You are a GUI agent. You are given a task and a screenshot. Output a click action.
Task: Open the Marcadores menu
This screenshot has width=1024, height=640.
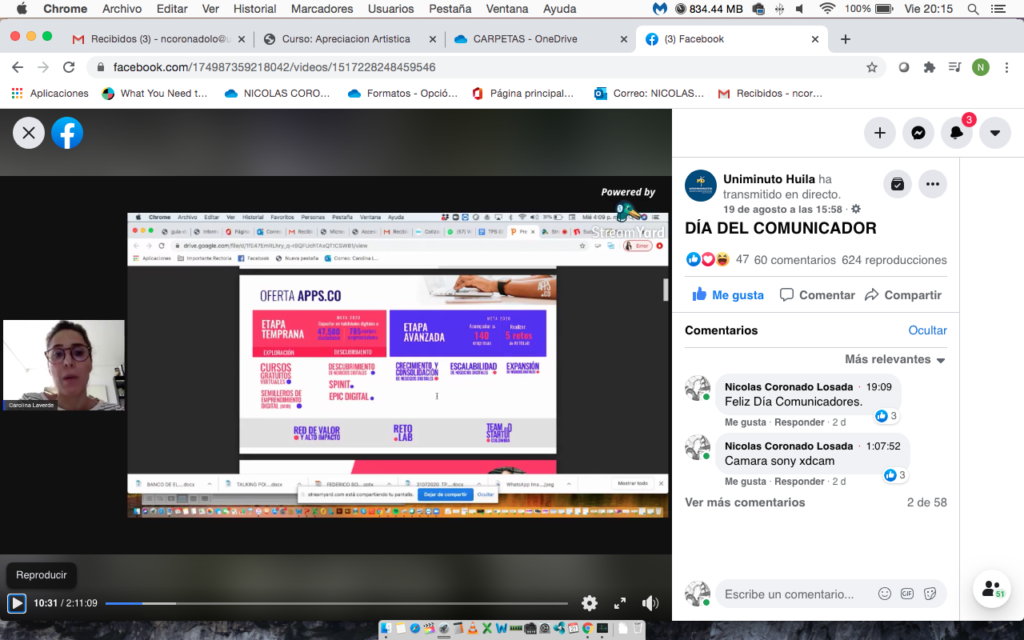pyautogui.click(x=322, y=9)
